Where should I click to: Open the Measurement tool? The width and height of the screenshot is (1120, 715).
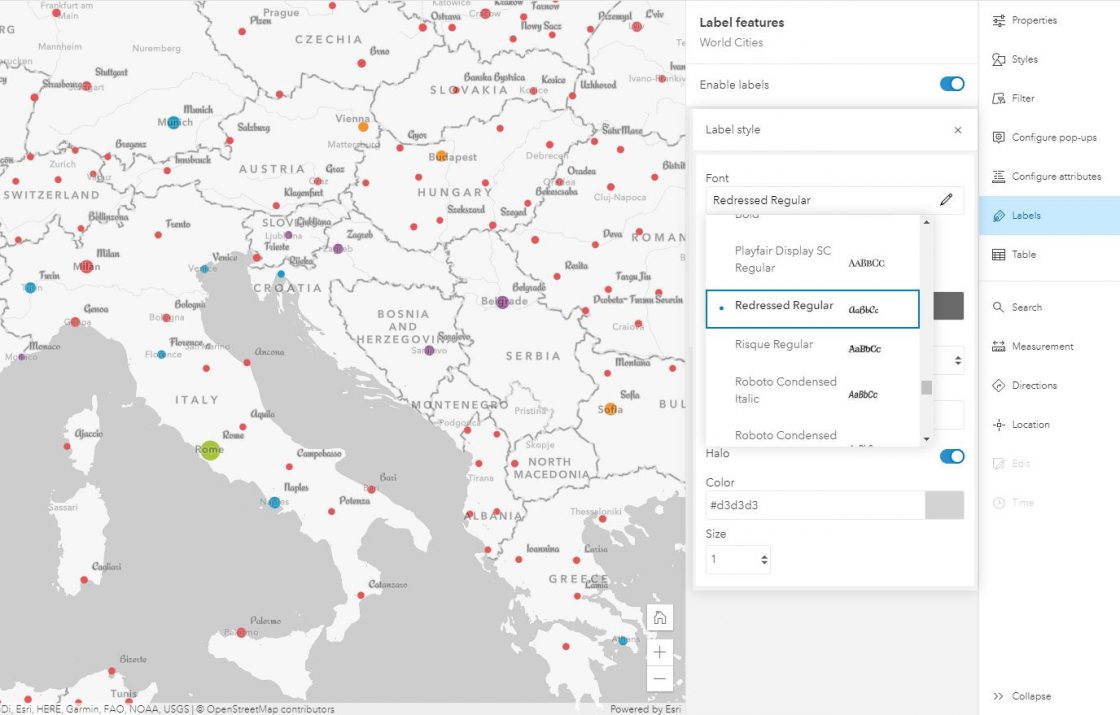point(1040,346)
